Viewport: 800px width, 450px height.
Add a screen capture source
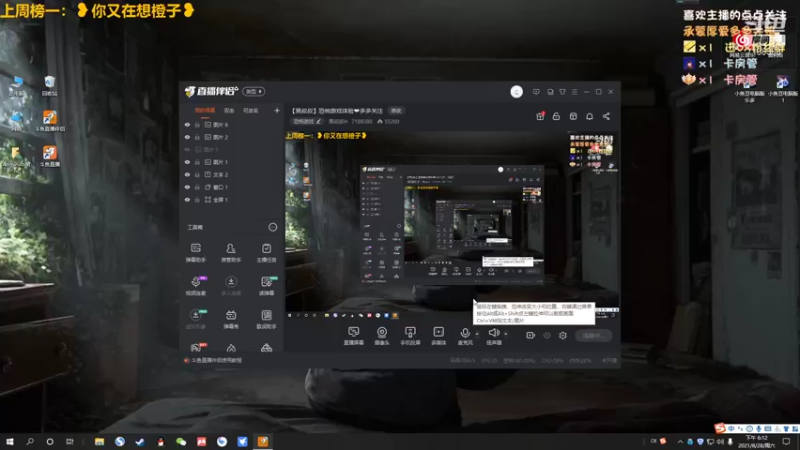tap(354, 336)
